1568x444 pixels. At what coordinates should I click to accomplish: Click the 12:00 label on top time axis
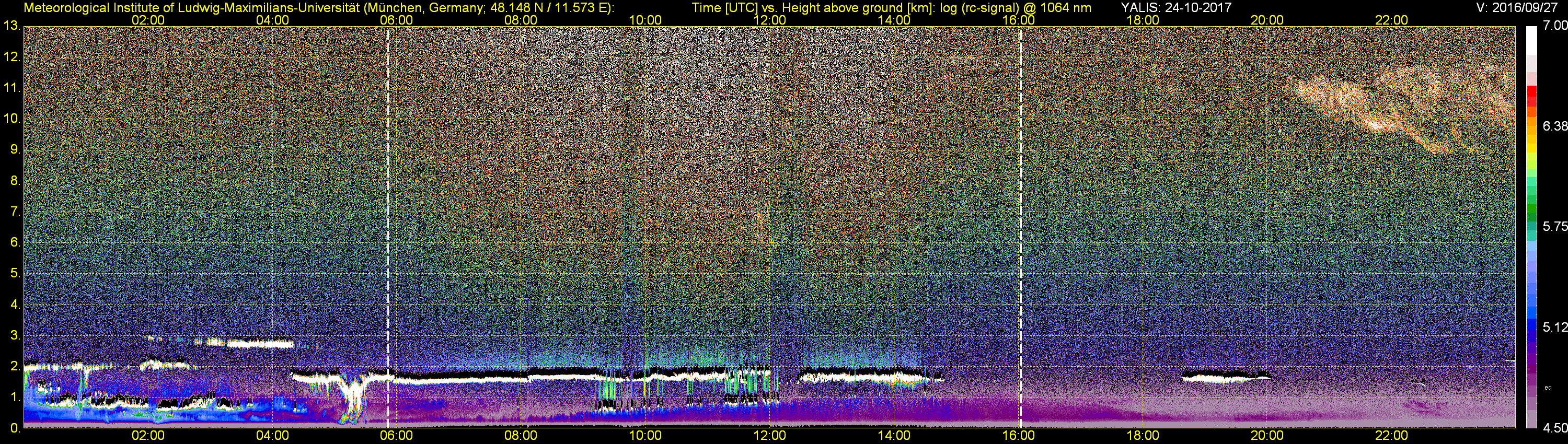click(769, 20)
